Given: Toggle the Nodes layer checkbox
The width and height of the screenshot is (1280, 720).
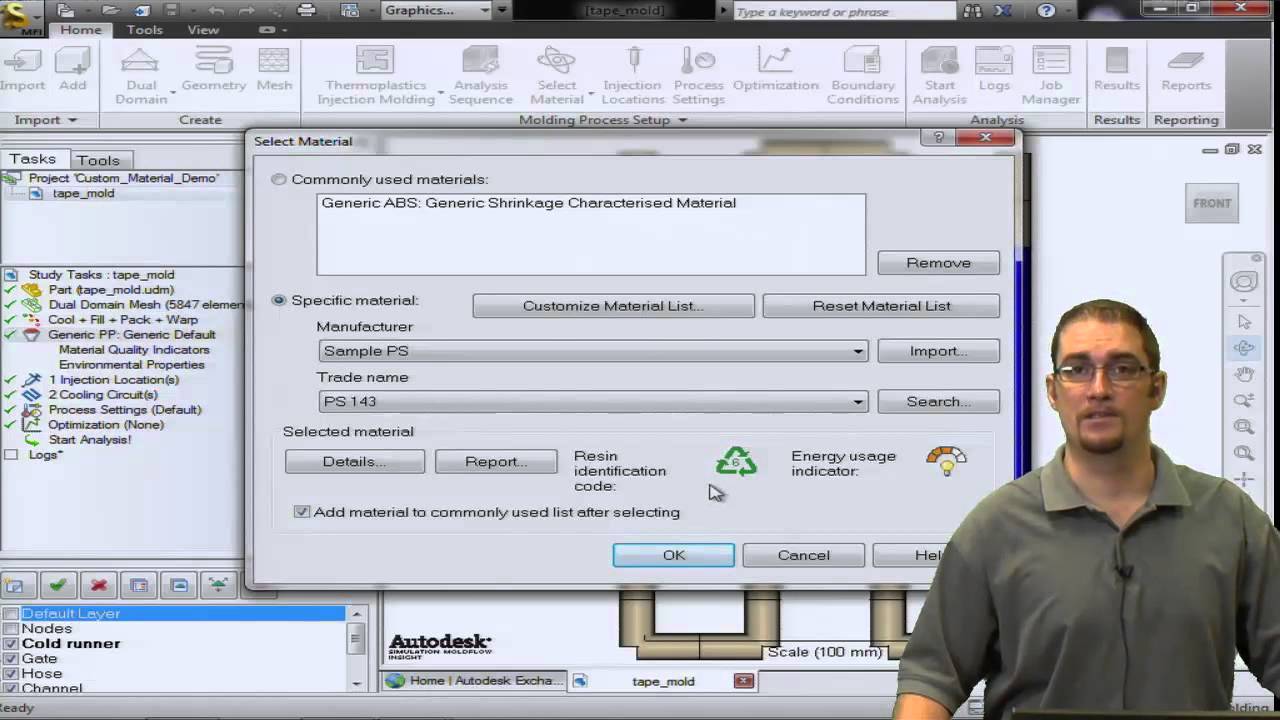Looking at the screenshot, I should [11, 629].
